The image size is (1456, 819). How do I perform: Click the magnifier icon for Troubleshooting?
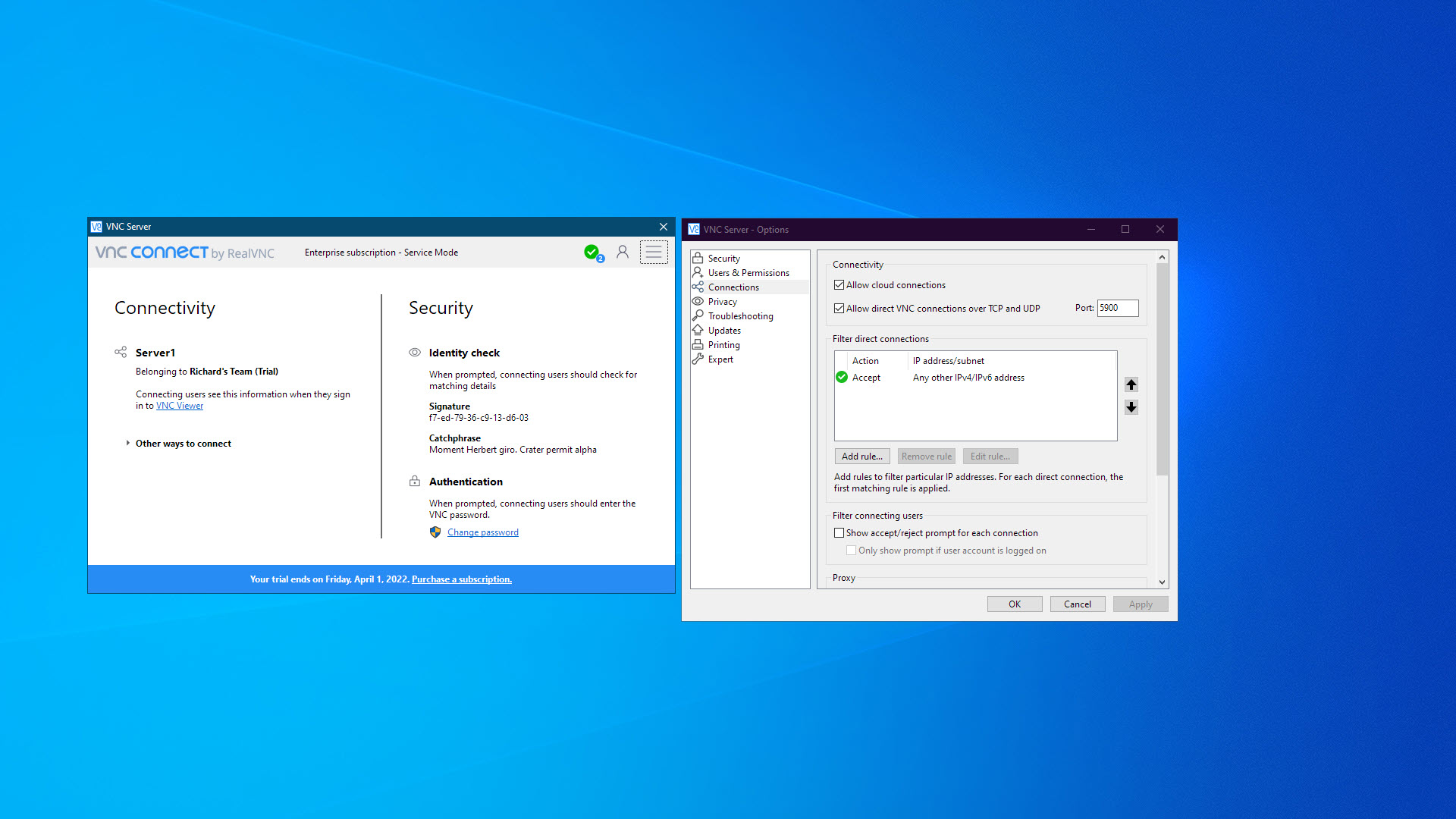(x=698, y=315)
